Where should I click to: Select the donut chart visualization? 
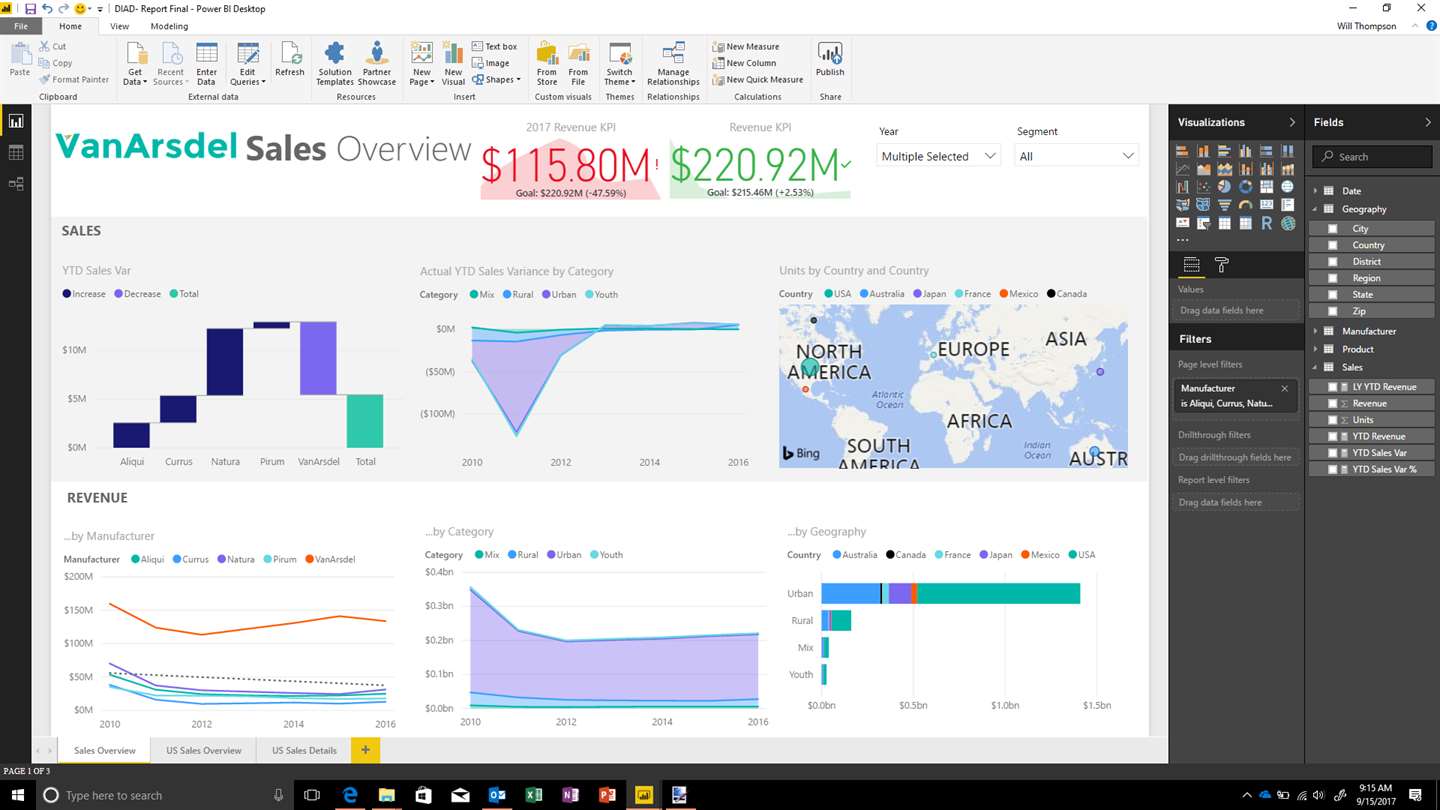coord(1246,187)
